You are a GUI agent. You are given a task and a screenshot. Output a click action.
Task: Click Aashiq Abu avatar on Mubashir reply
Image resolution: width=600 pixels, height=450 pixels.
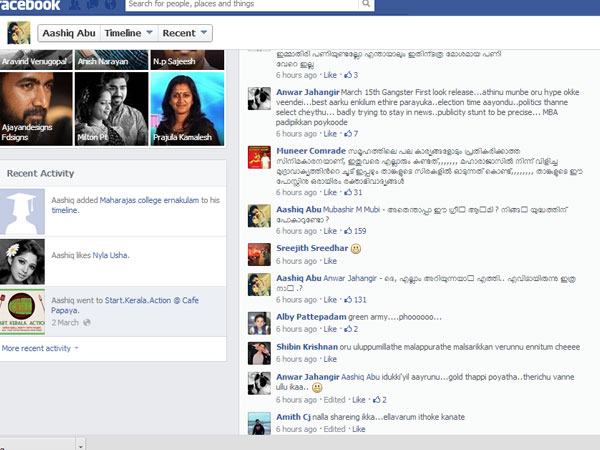click(x=259, y=216)
